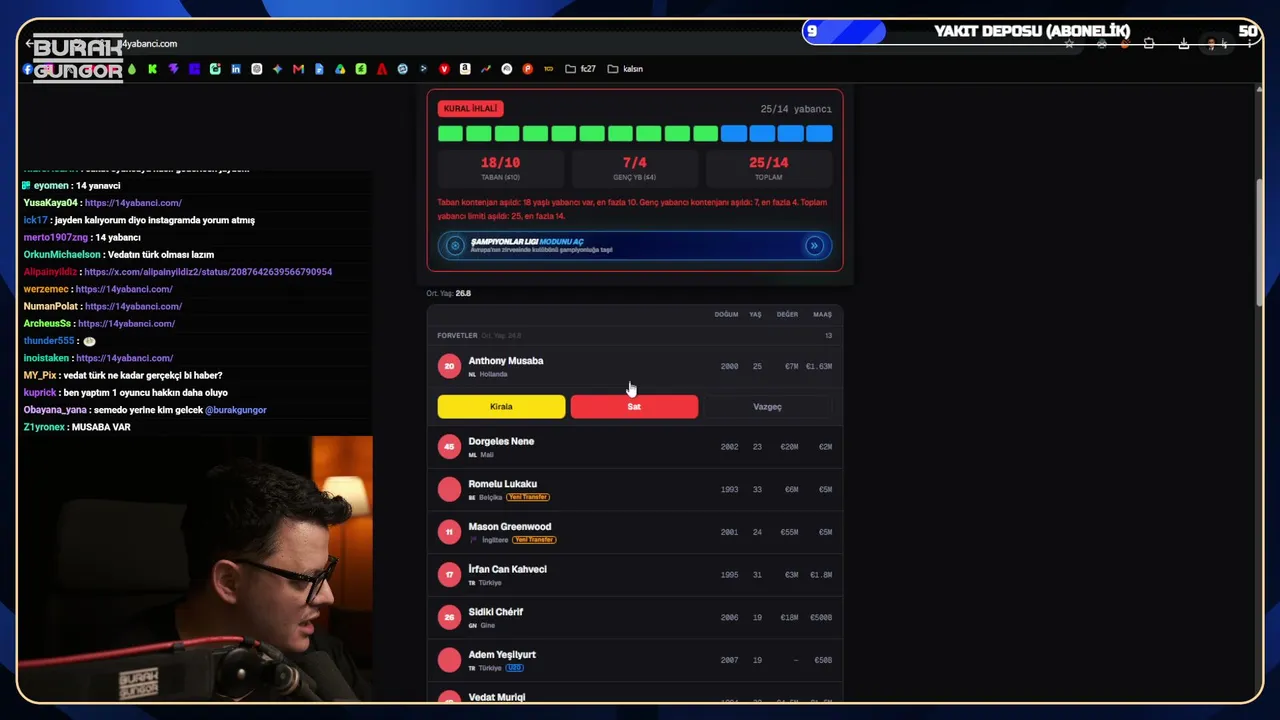Click İrfan Can Kahveci's number 17 badge
This screenshot has width=1280, height=720.
[449, 575]
